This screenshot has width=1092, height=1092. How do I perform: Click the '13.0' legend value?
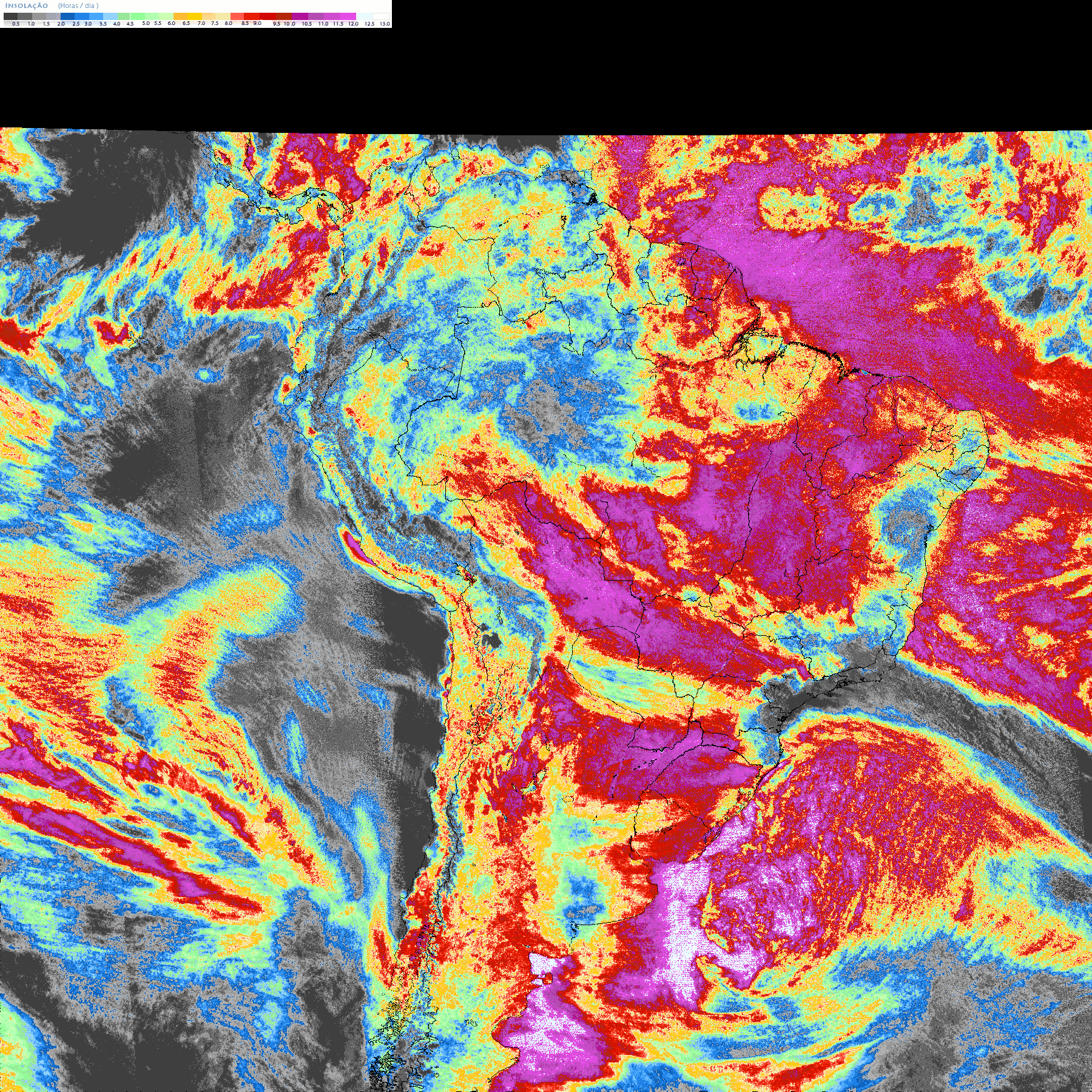coord(385,24)
